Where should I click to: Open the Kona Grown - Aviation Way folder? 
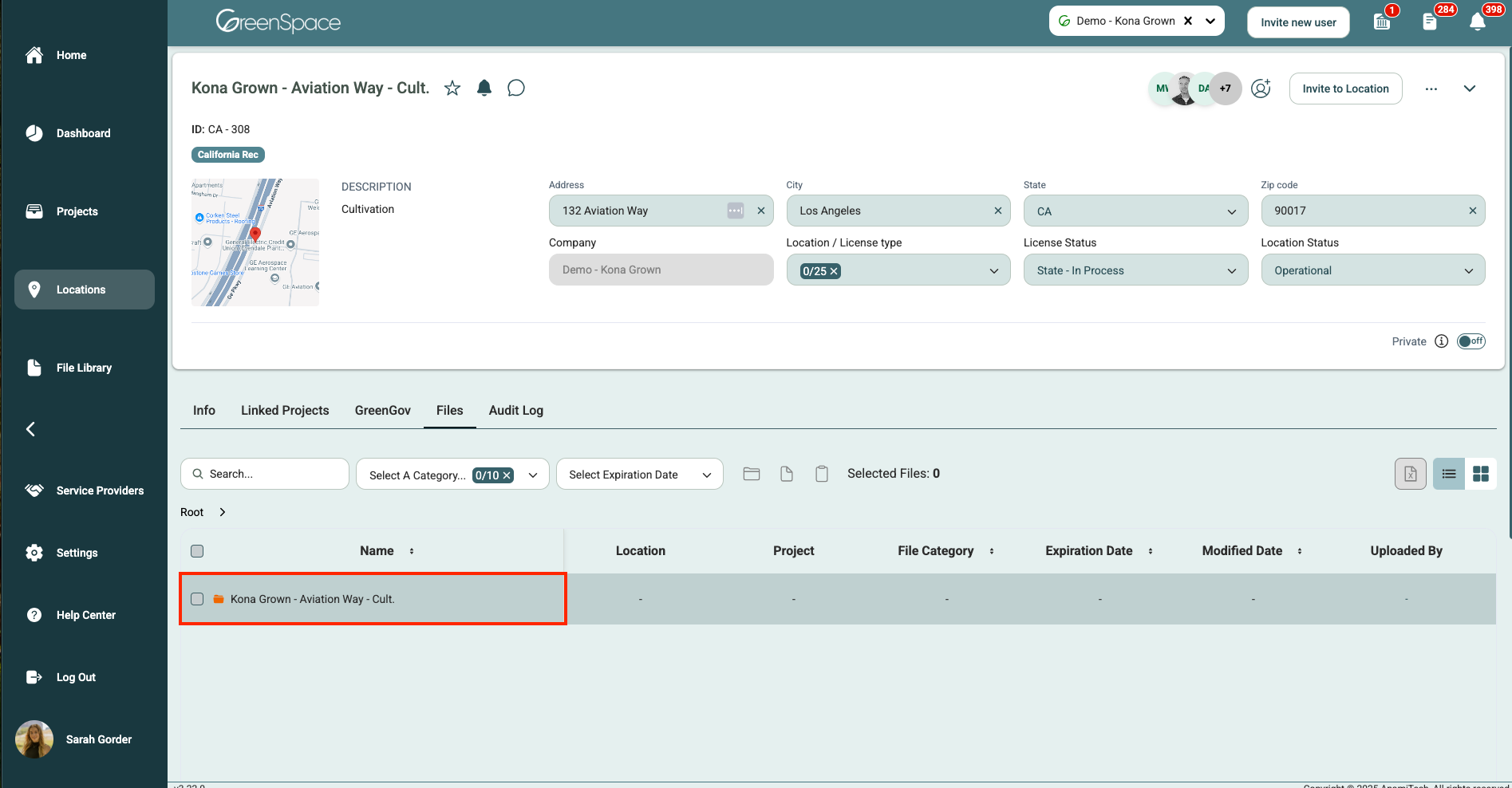313,599
